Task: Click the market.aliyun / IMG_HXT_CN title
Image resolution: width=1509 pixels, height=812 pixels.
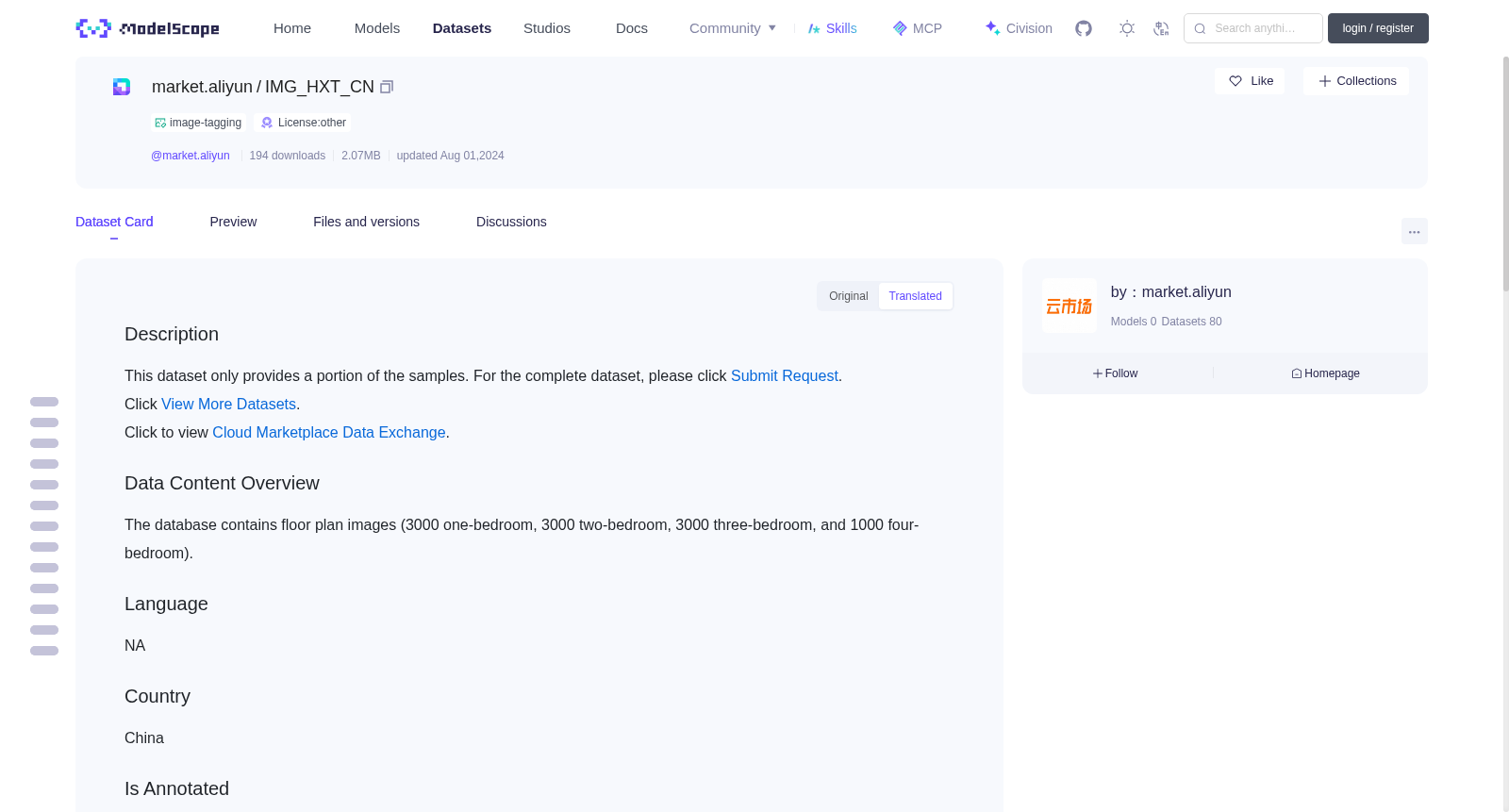Action: tap(263, 87)
